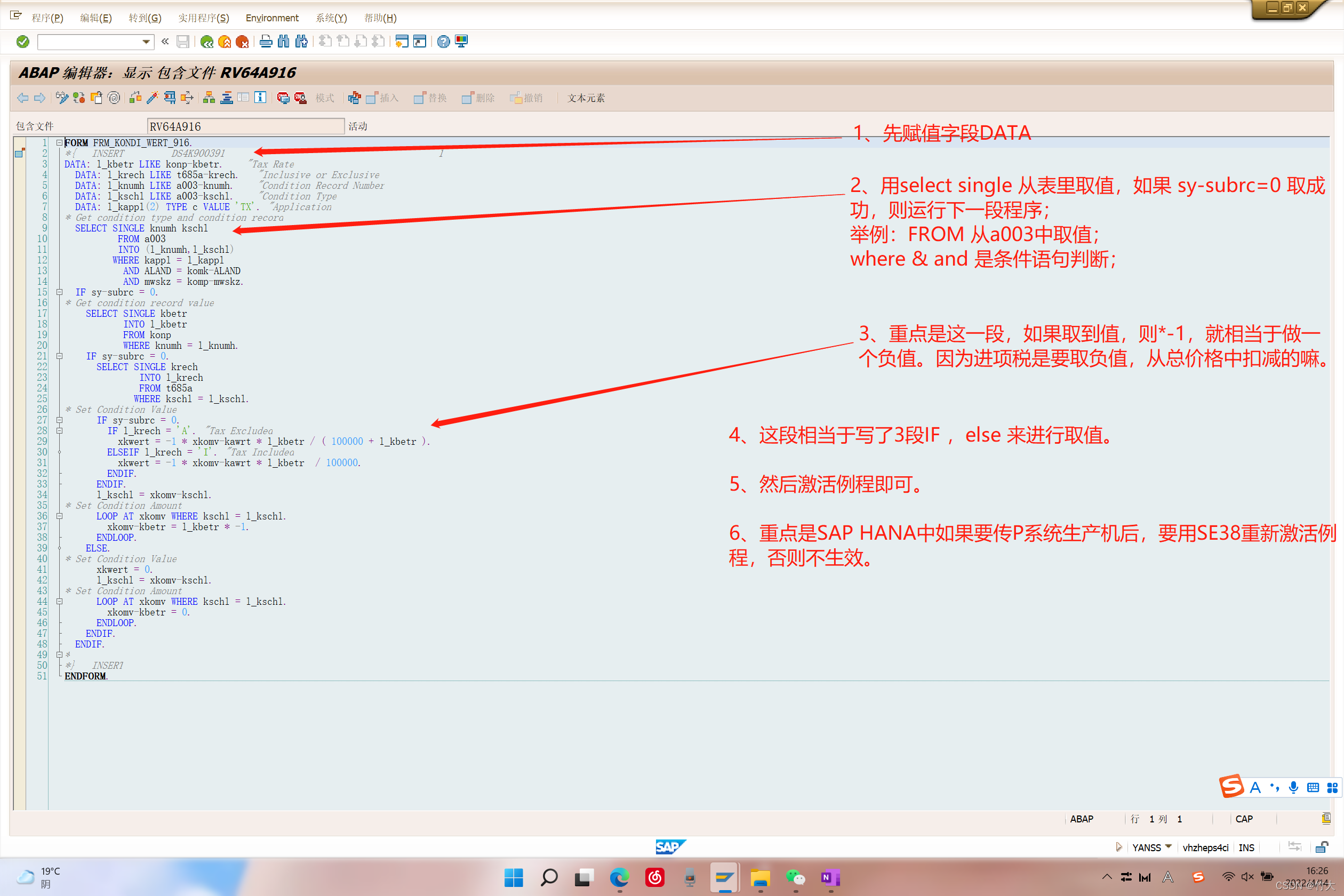Click the Find binoculars icon
The width and height of the screenshot is (1344, 896).
(283, 42)
